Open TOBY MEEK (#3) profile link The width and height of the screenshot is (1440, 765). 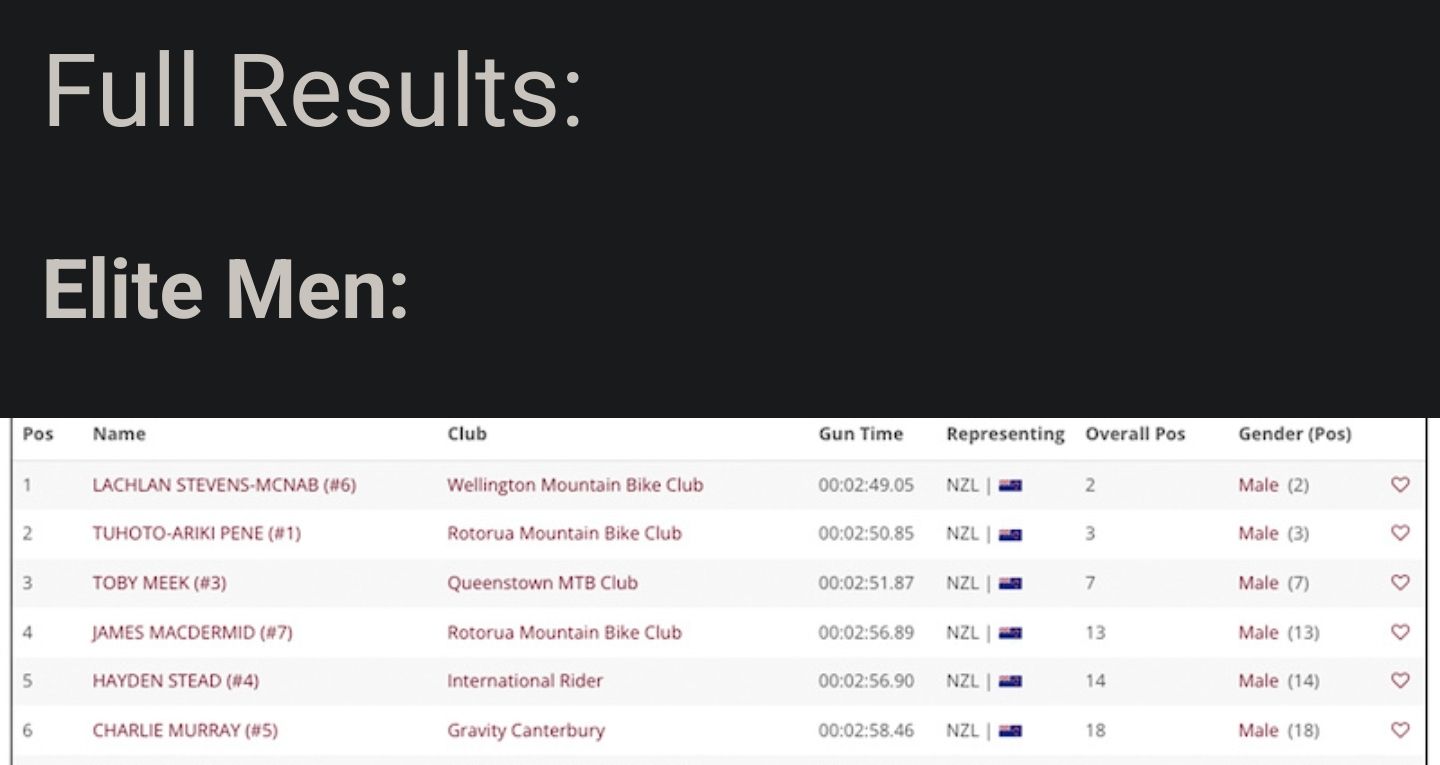(159, 582)
